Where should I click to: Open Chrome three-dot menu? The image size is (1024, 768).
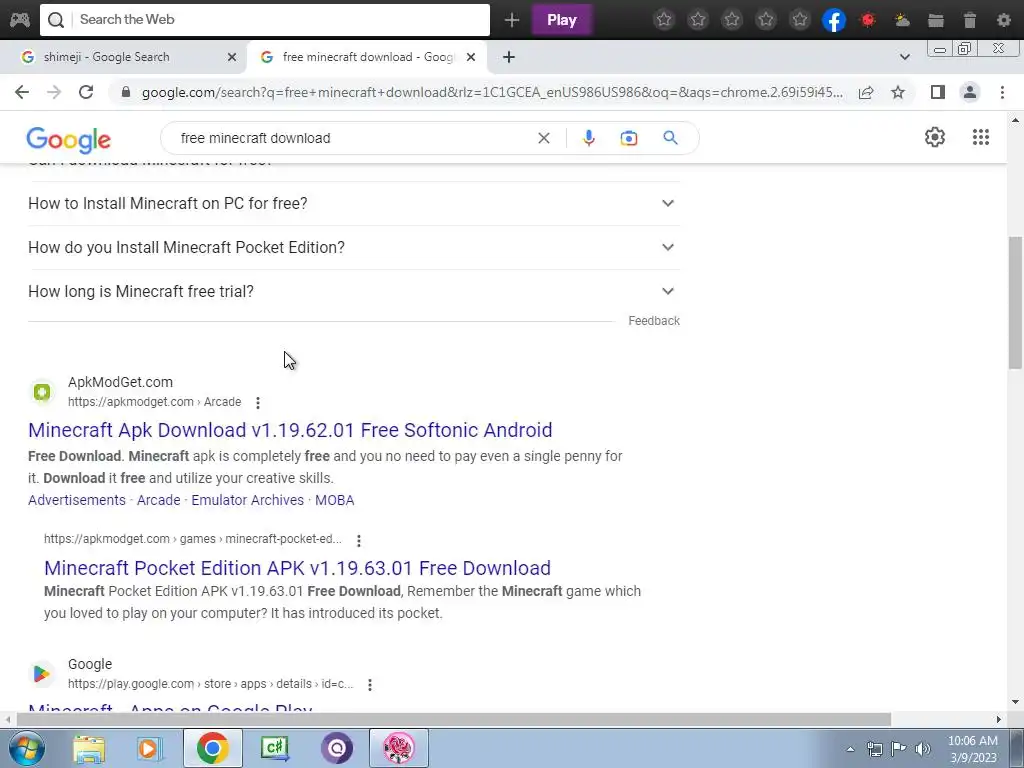point(1002,92)
